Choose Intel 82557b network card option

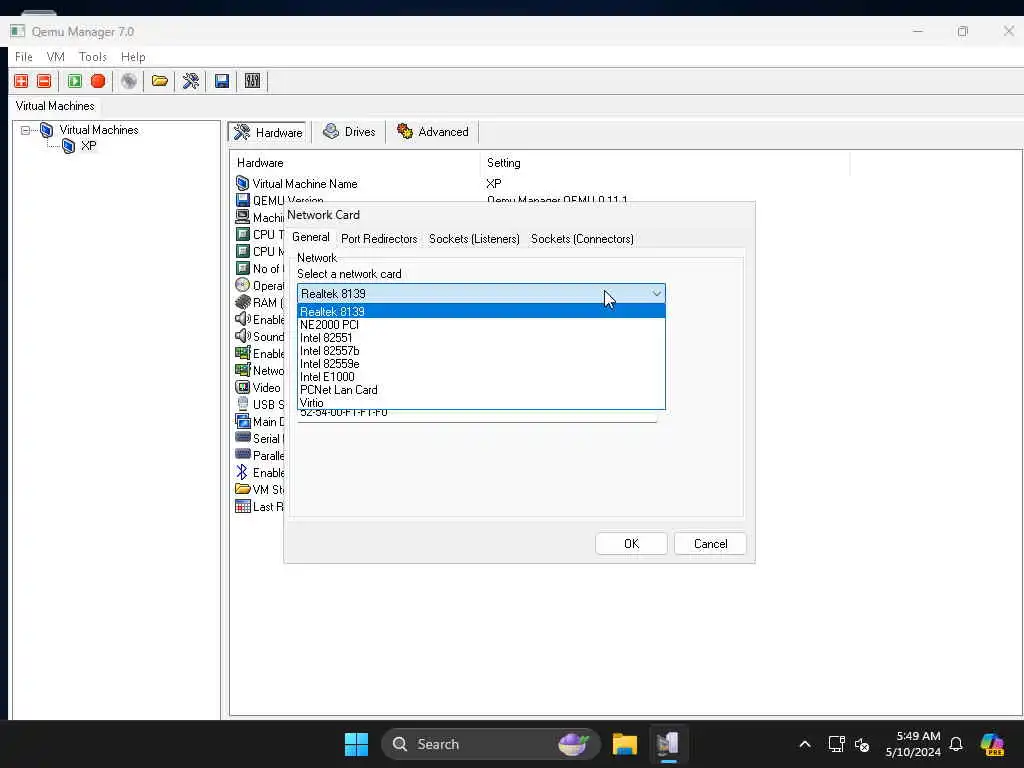click(481, 351)
